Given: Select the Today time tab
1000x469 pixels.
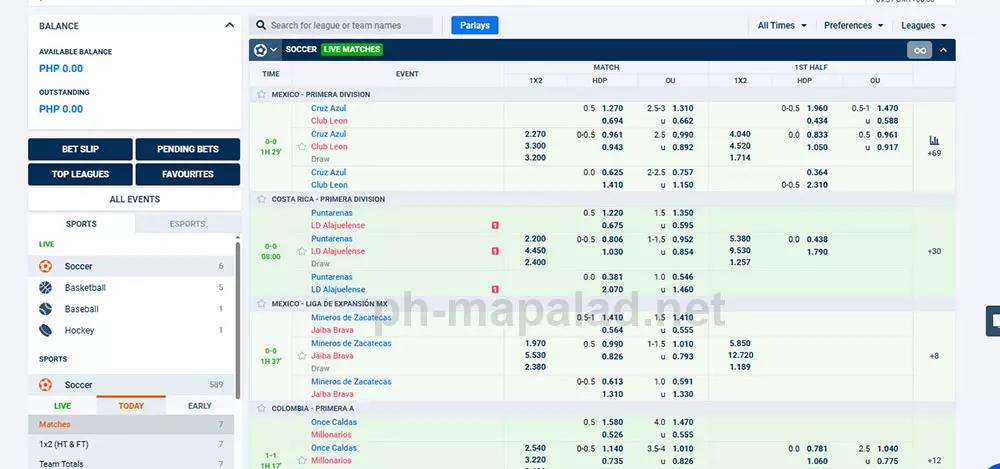Looking at the screenshot, I should click(x=131, y=406).
